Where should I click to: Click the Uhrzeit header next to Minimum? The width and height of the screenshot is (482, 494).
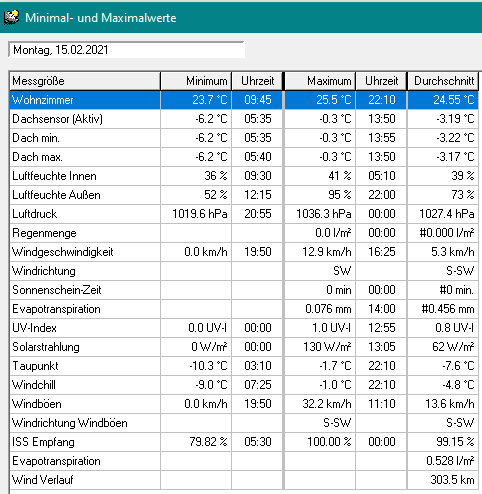click(257, 81)
